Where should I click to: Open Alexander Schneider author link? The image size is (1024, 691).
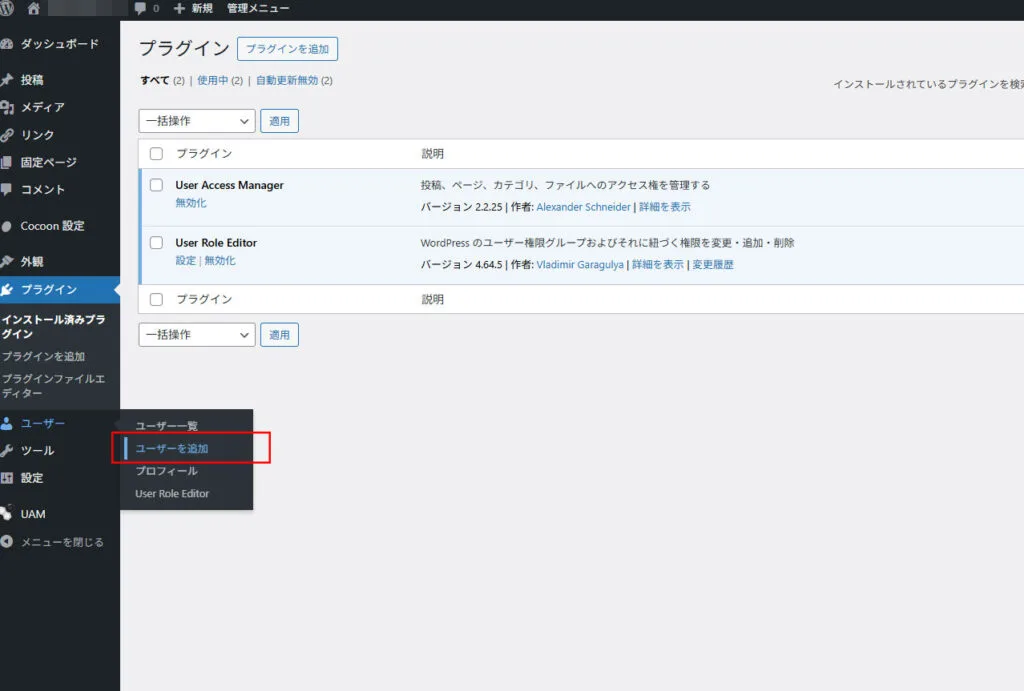[583, 207]
